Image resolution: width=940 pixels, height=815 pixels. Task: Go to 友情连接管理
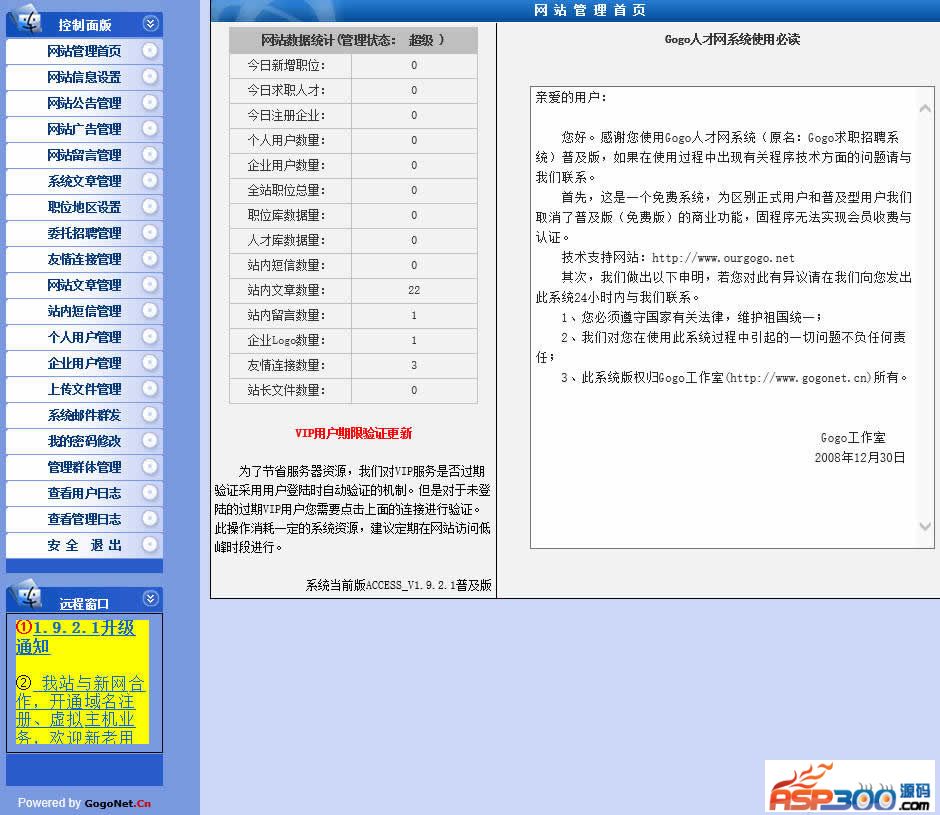84,259
